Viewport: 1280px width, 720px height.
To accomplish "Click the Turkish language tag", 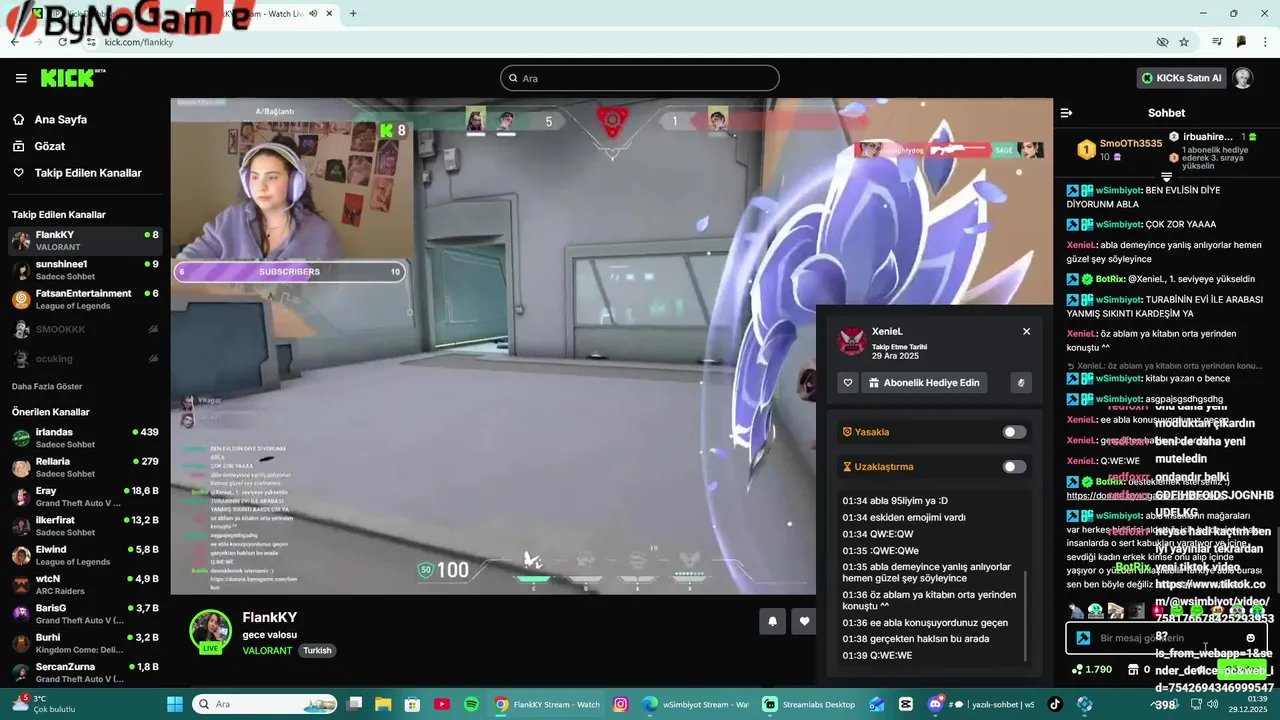I will [317, 650].
